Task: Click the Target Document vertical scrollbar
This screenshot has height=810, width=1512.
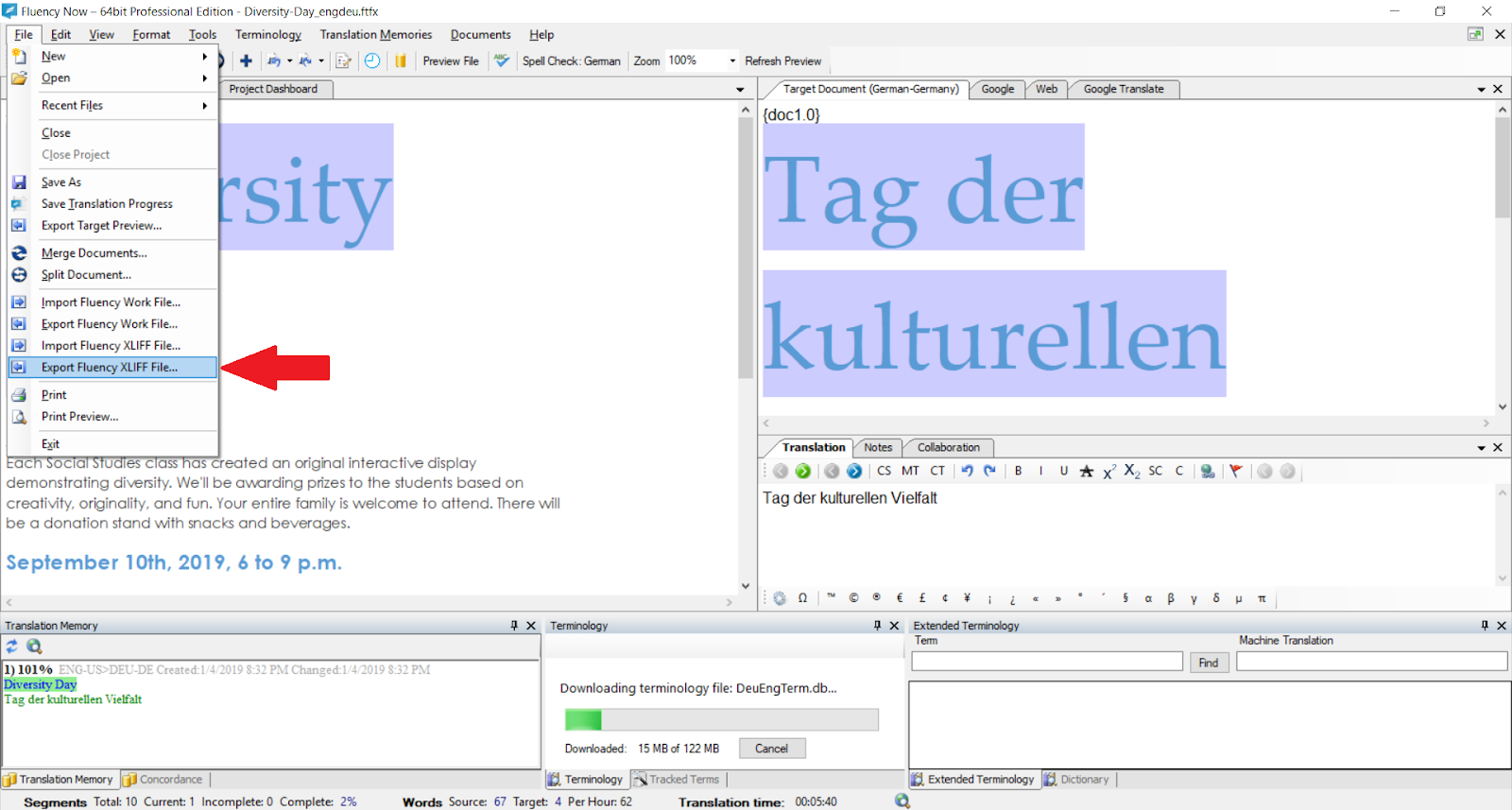Action: coord(1503,257)
